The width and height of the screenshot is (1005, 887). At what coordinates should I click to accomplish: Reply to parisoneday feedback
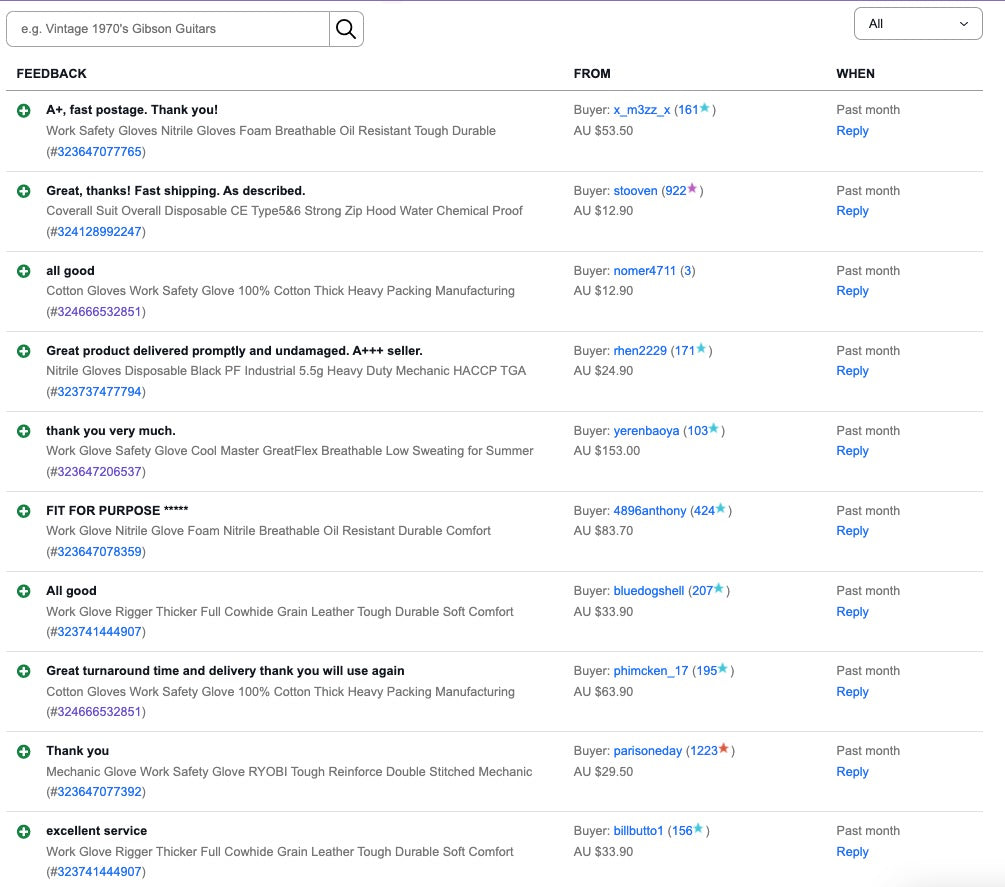click(x=852, y=772)
